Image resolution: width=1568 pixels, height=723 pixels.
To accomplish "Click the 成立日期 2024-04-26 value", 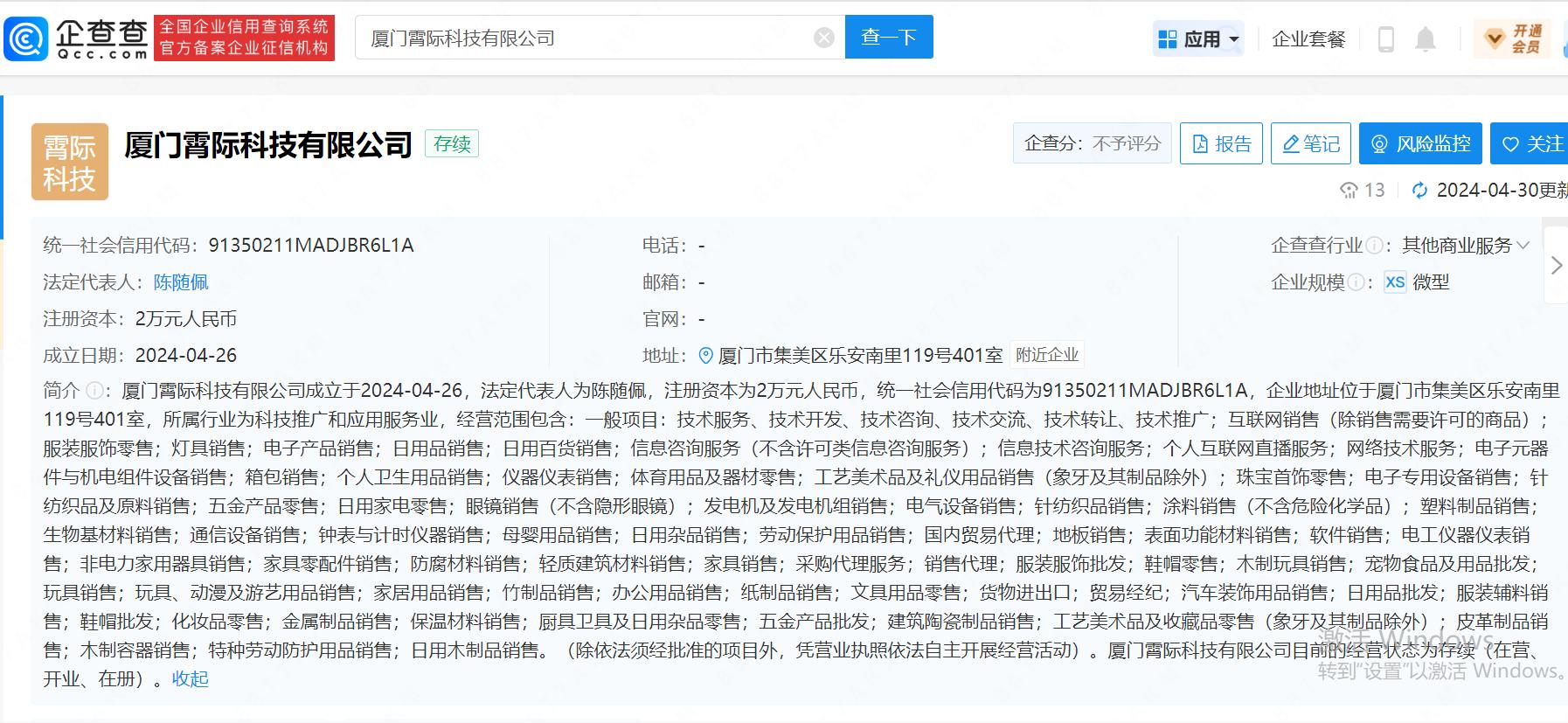I will tap(186, 356).
